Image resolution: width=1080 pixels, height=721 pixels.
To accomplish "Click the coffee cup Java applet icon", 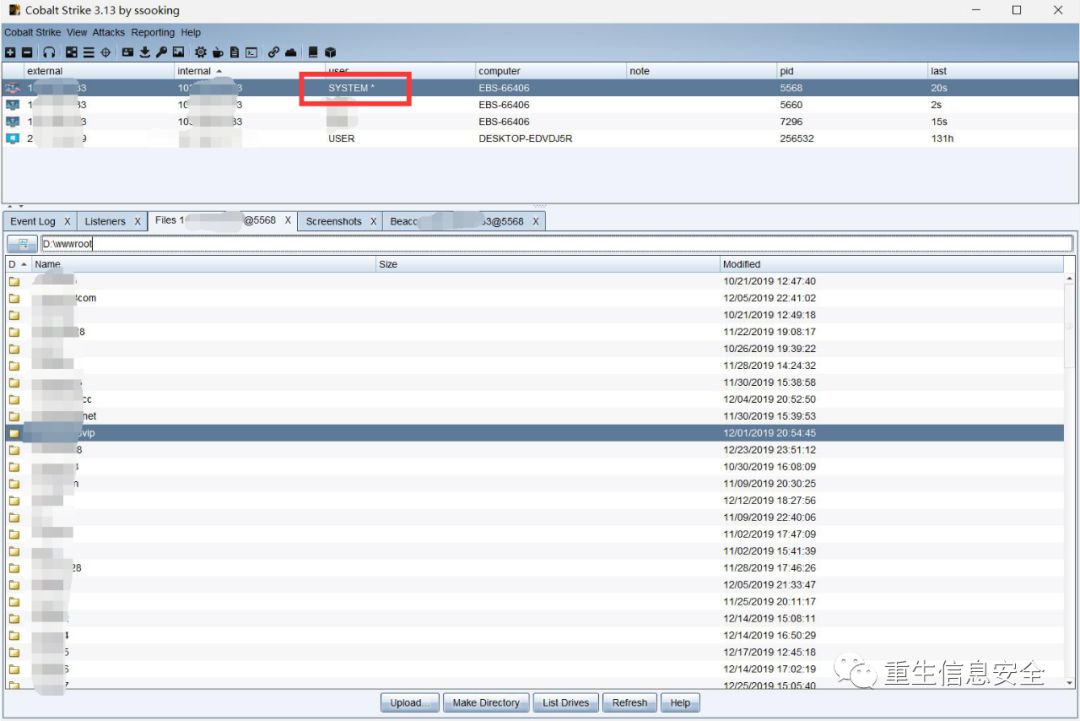I will click(x=218, y=52).
